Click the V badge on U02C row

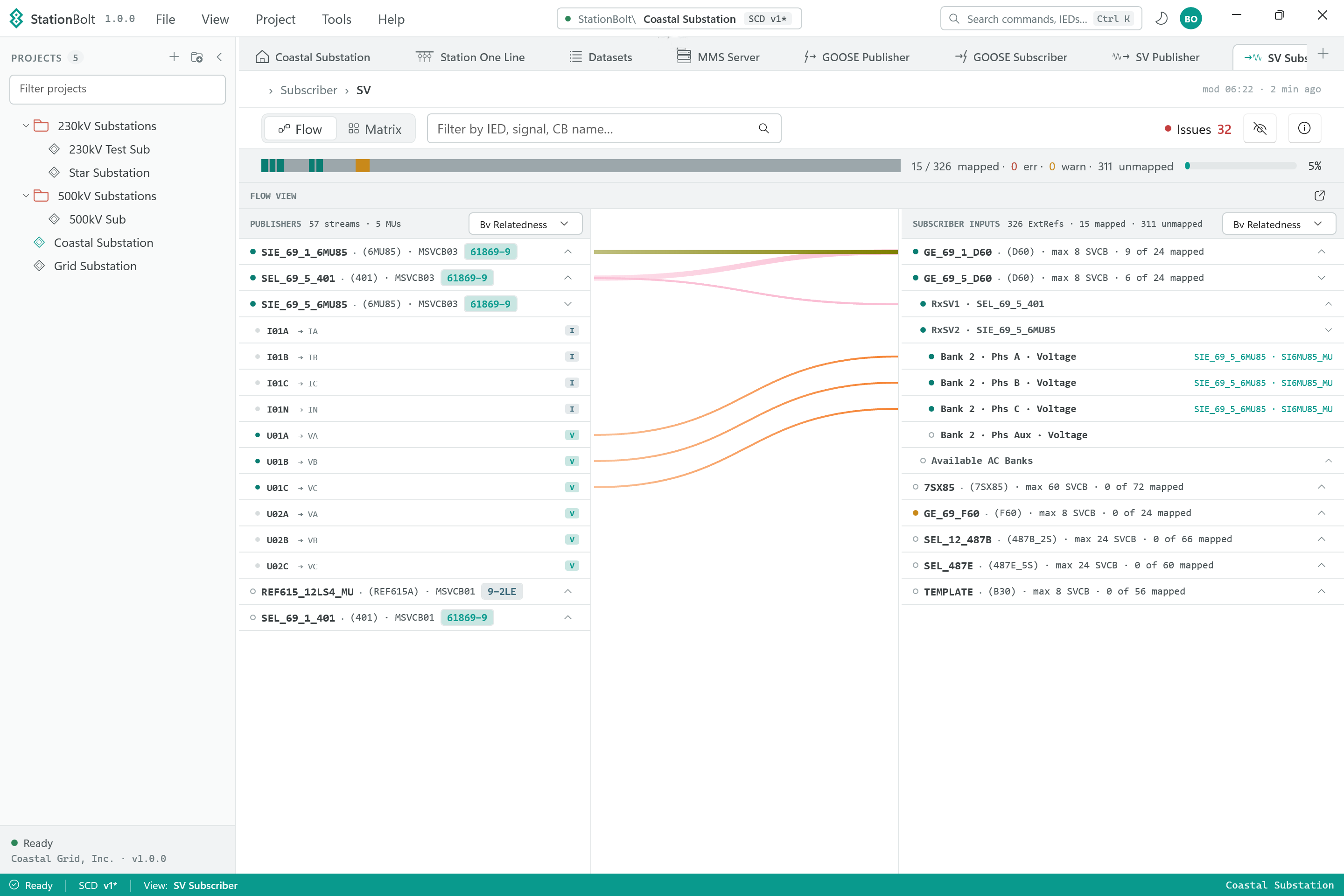click(x=572, y=566)
